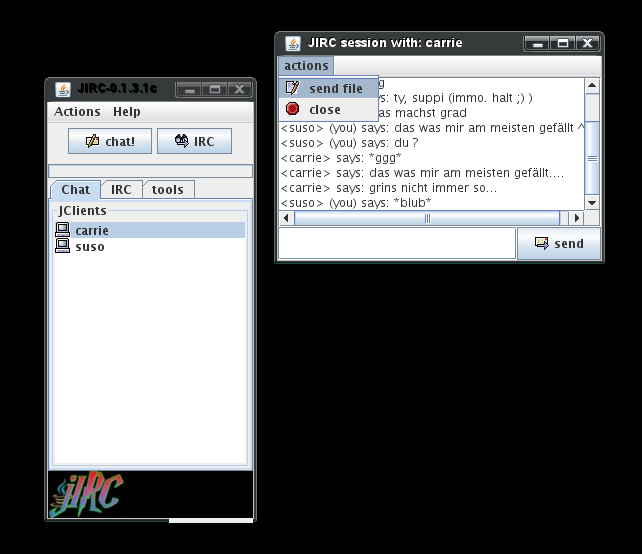Viewport: 642px width, 554px height.
Task: Choose send file from actions menu
Action: [x=328, y=88]
